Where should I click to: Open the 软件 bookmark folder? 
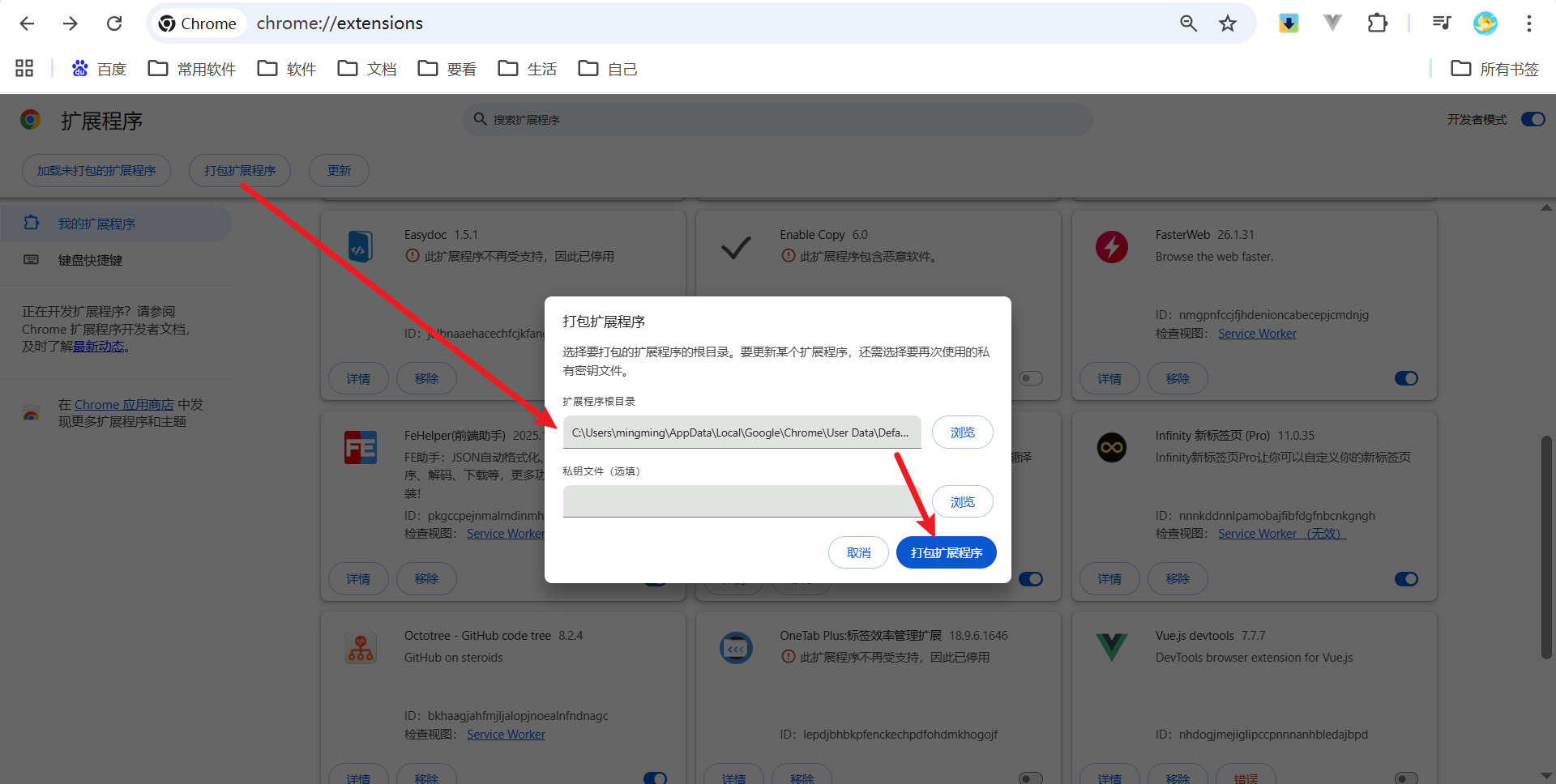[x=287, y=69]
